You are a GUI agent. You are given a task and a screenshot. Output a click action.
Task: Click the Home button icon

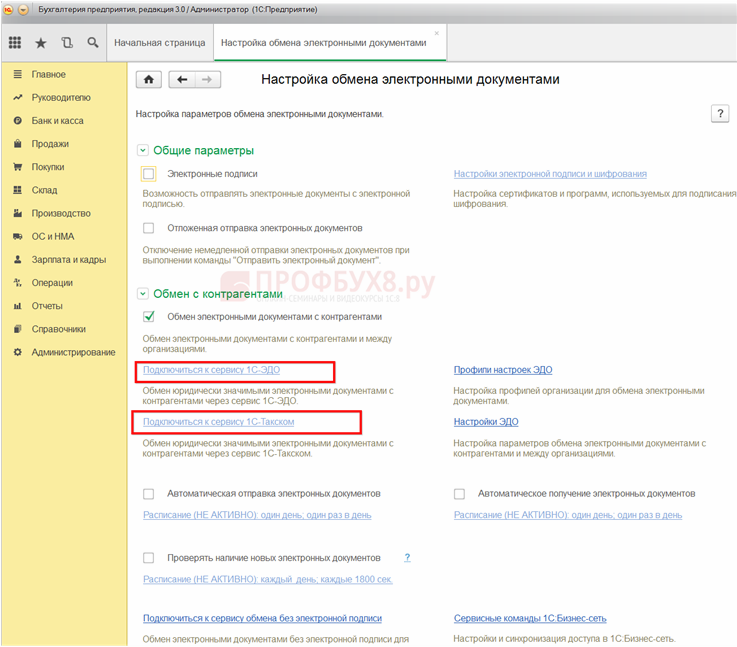[x=148, y=80]
